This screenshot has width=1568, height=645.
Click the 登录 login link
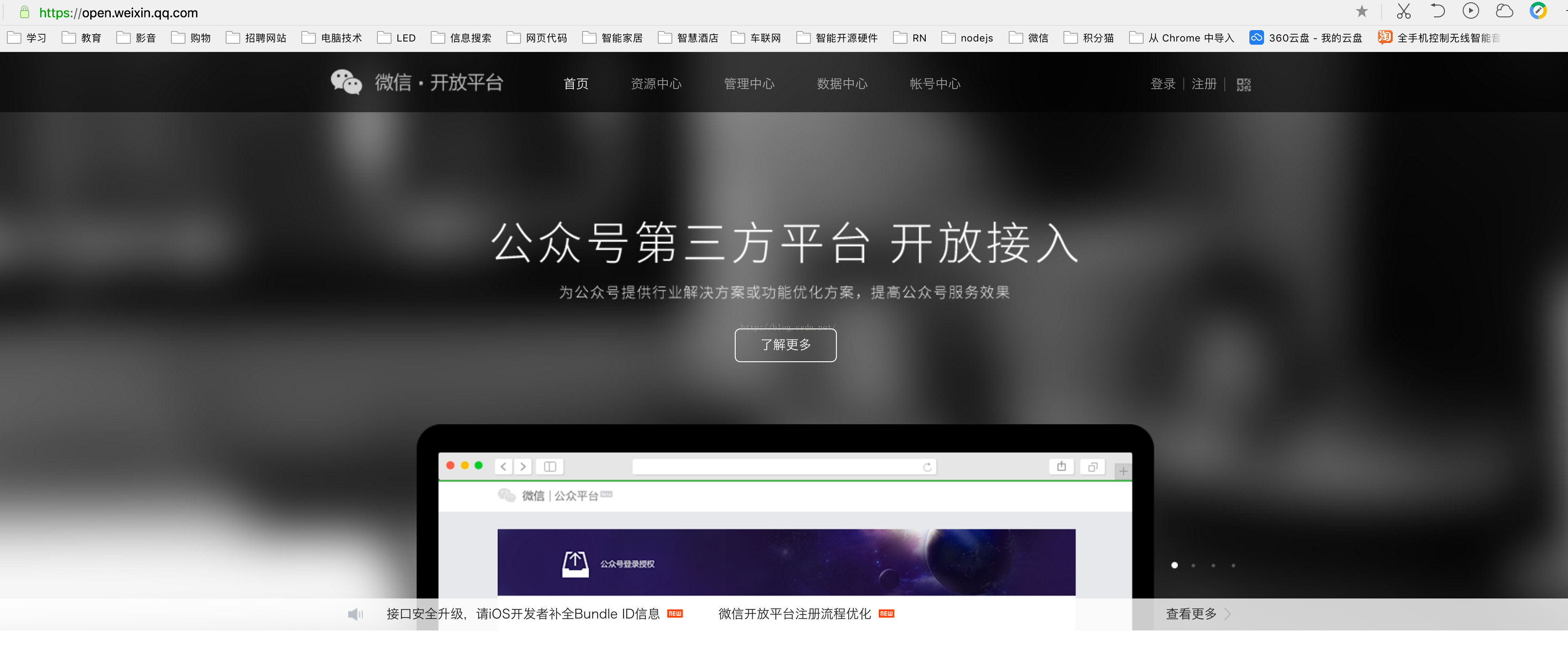(1163, 84)
